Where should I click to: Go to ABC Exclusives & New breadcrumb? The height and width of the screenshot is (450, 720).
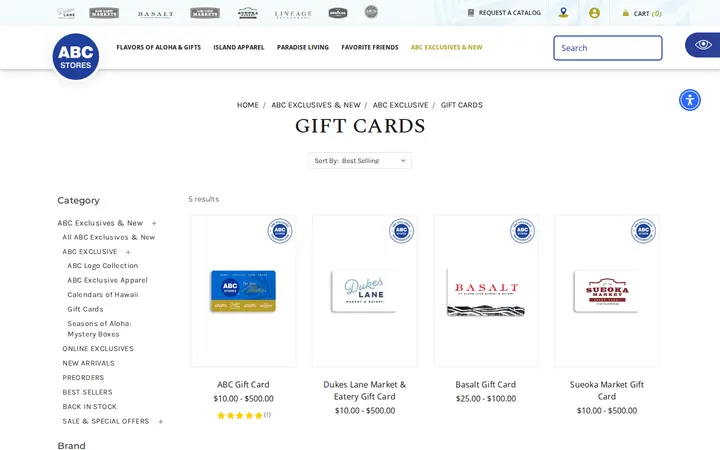316,105
